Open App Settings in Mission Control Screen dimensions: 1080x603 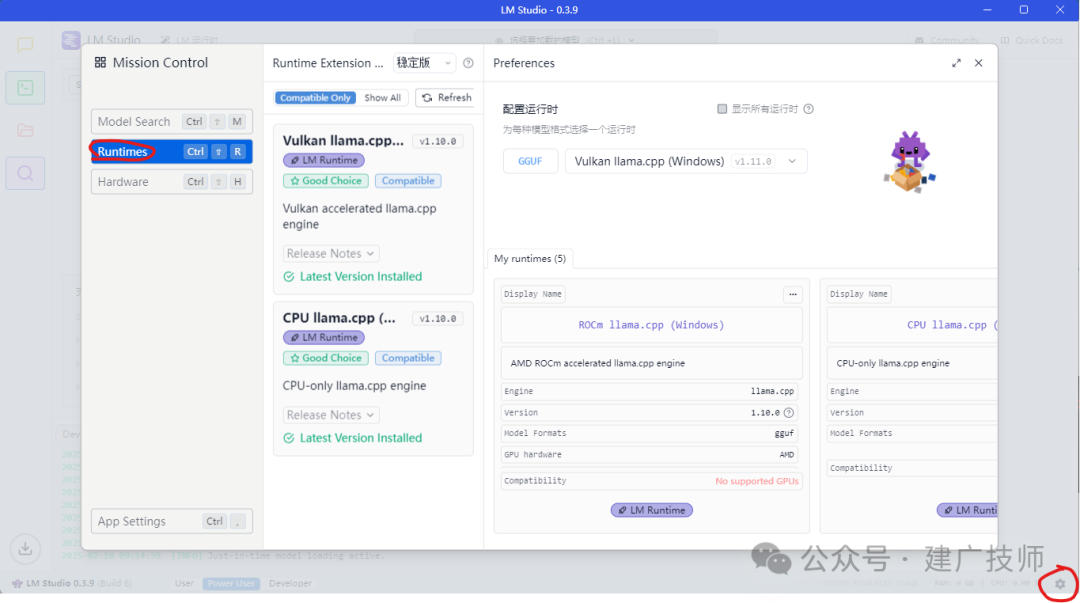[172, 521]
